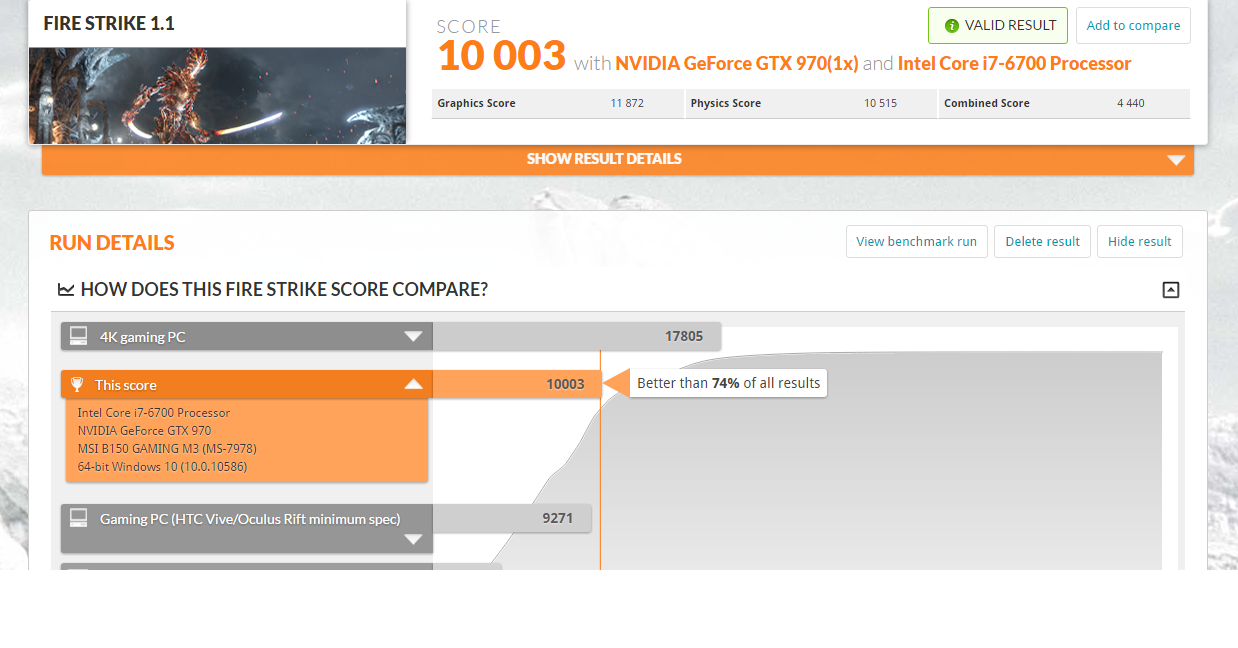Click the trophy icon beside This score

click(78, 385)
